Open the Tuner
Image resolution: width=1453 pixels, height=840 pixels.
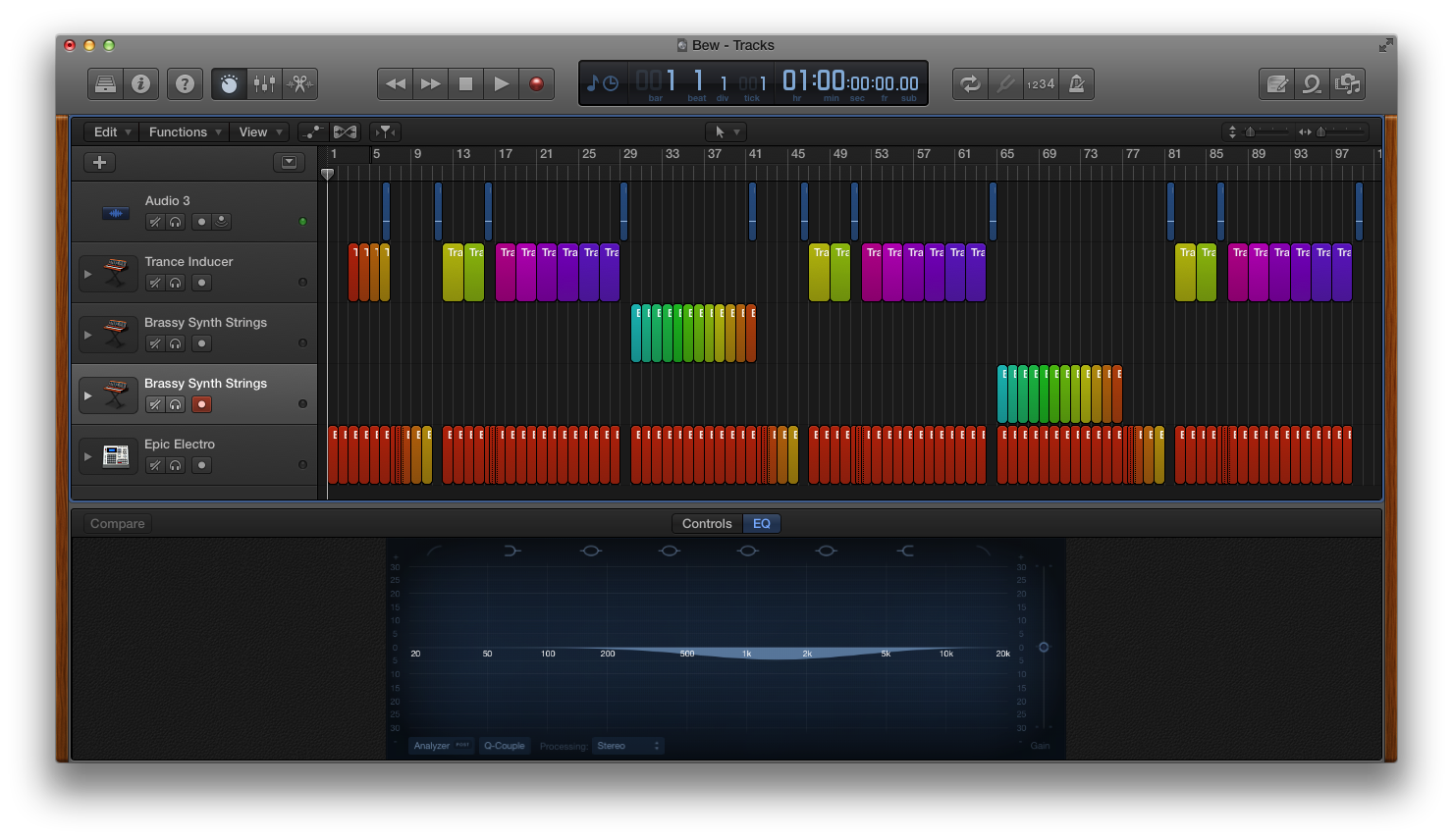click(1005, 84)
